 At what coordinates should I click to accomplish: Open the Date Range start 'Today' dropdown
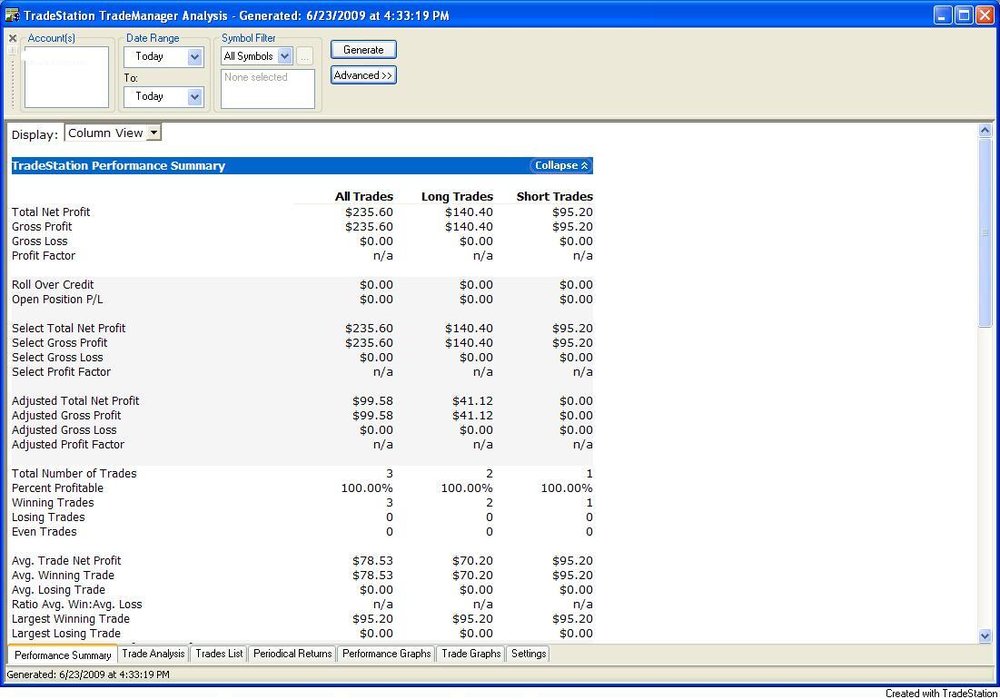(x=195, y=57)
